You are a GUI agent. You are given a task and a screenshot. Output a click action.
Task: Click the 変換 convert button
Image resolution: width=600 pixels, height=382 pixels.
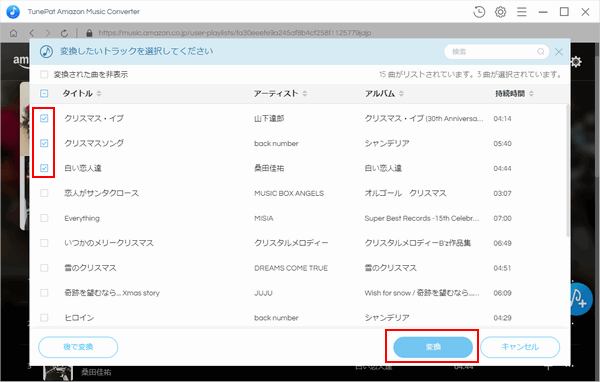[x=433, y=347]
